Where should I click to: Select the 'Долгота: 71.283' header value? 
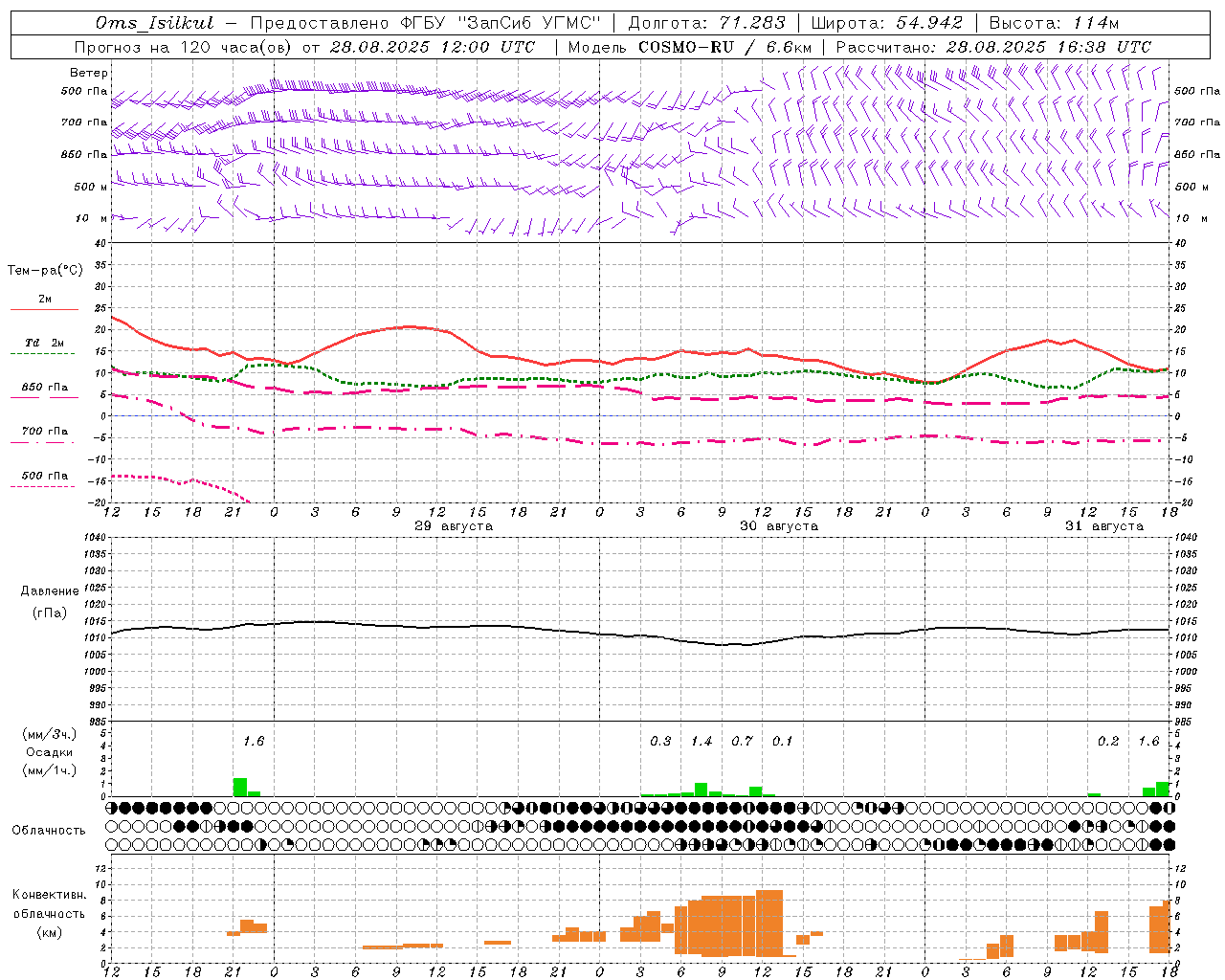click(x=706, y=23)
